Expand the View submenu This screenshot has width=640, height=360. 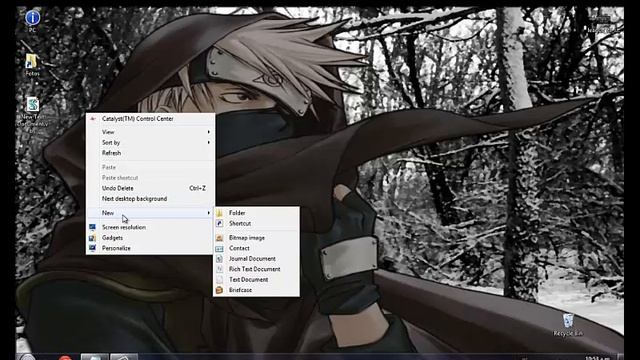coord(150,132)
